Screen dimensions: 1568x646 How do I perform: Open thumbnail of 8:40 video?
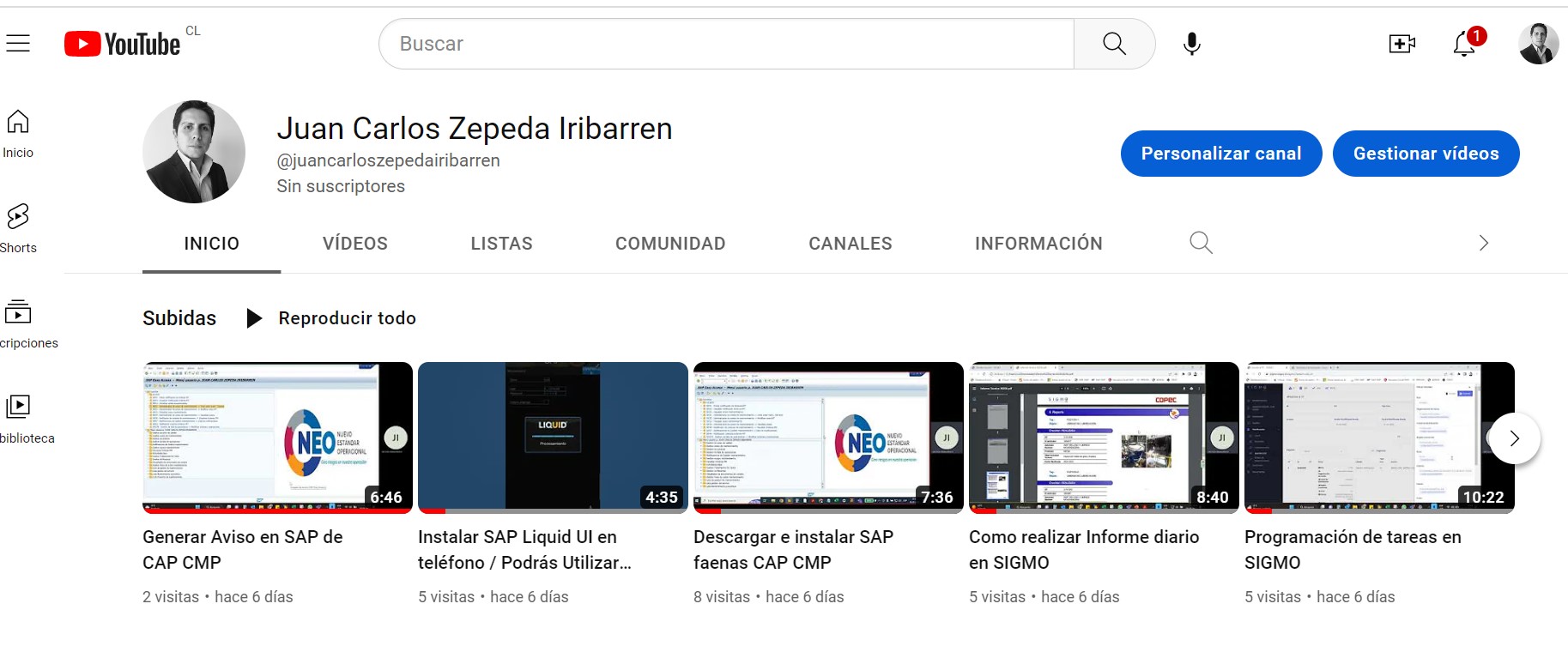pyautogui.click(x=1104, y=438)
